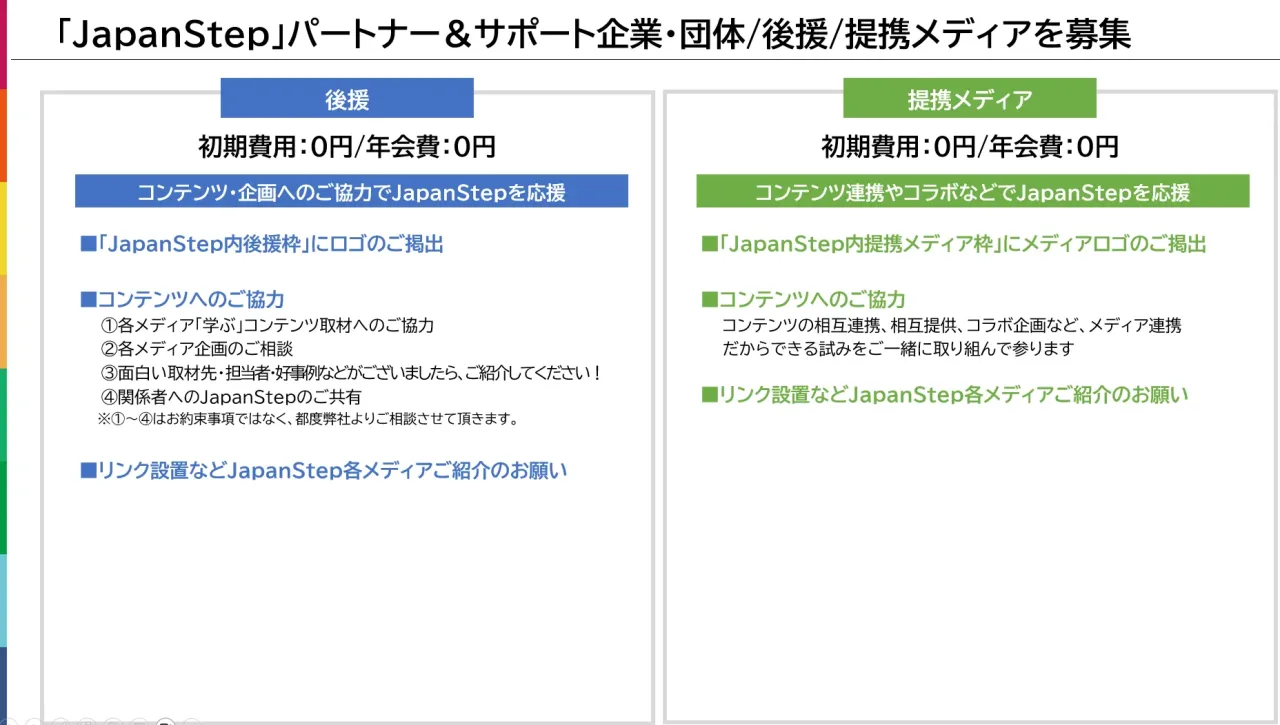The height and width of the screenshot is (725, 1280).
Task: Click the green 提携メディア header label
Action: point(970,99)
